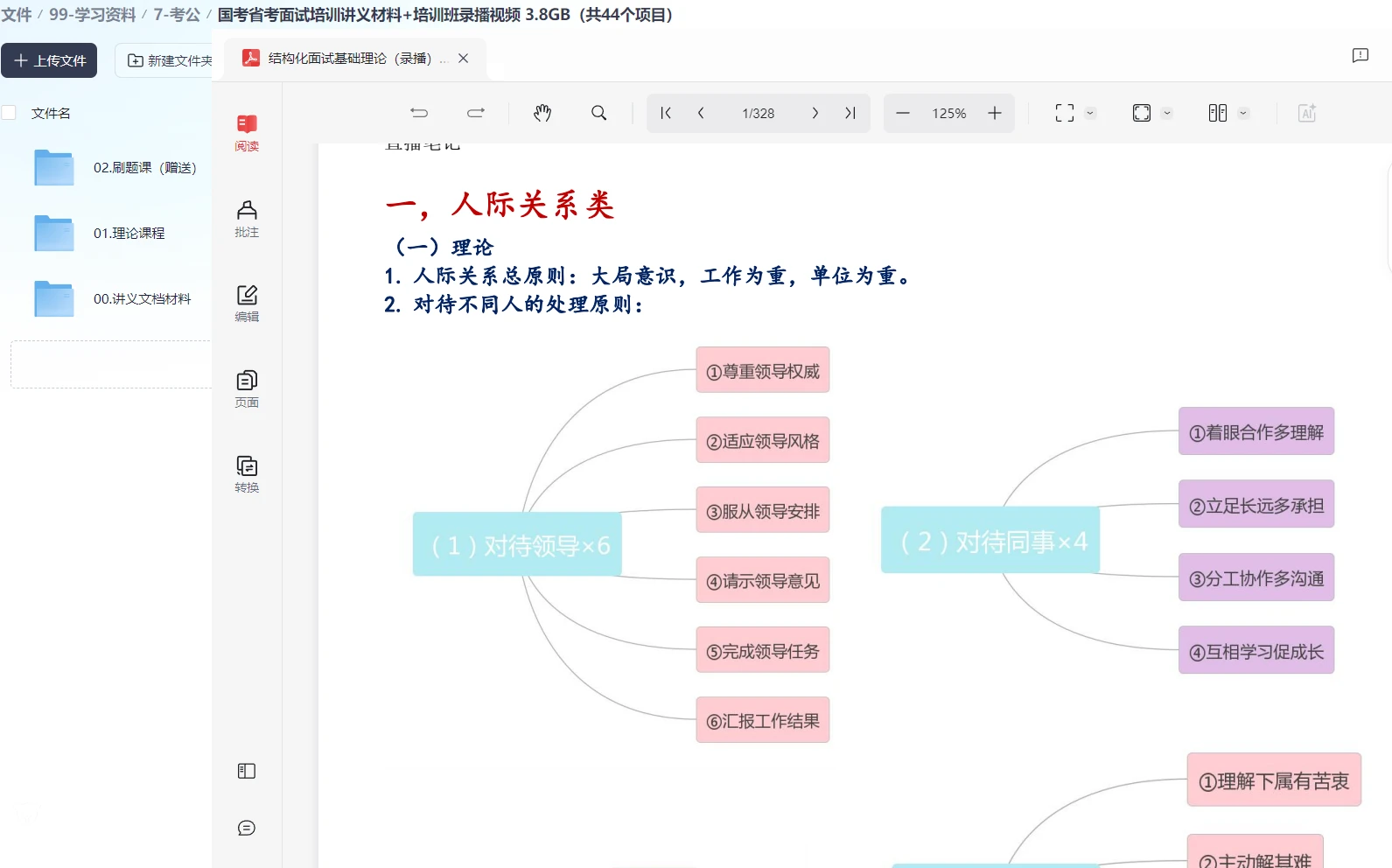Click the ②适应领导风格 node

click(x=763, y=440)
